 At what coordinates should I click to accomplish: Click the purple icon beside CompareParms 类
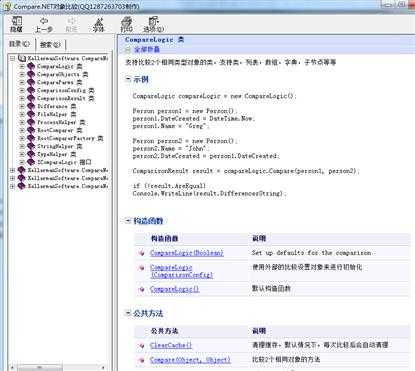coord(31,82)
